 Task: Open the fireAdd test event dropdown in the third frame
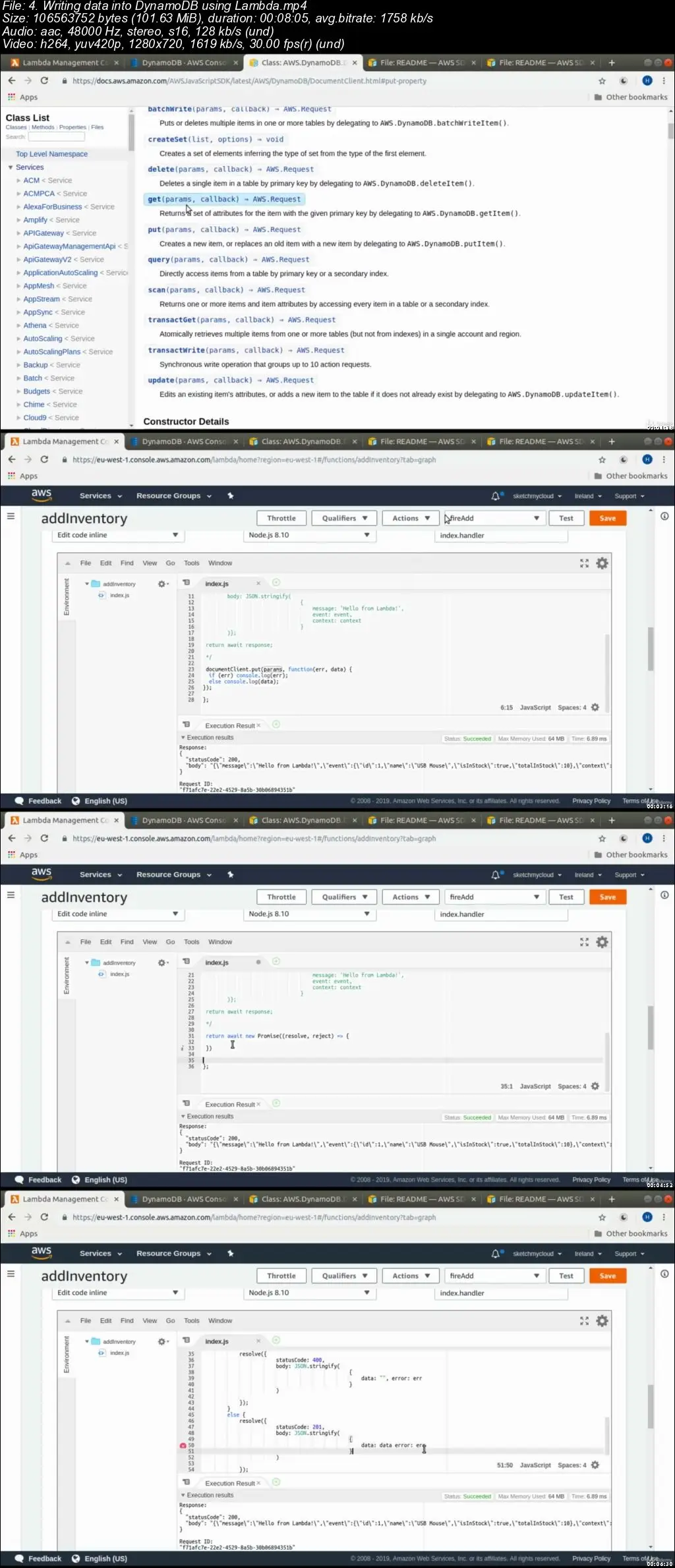(x=494, y=897)
